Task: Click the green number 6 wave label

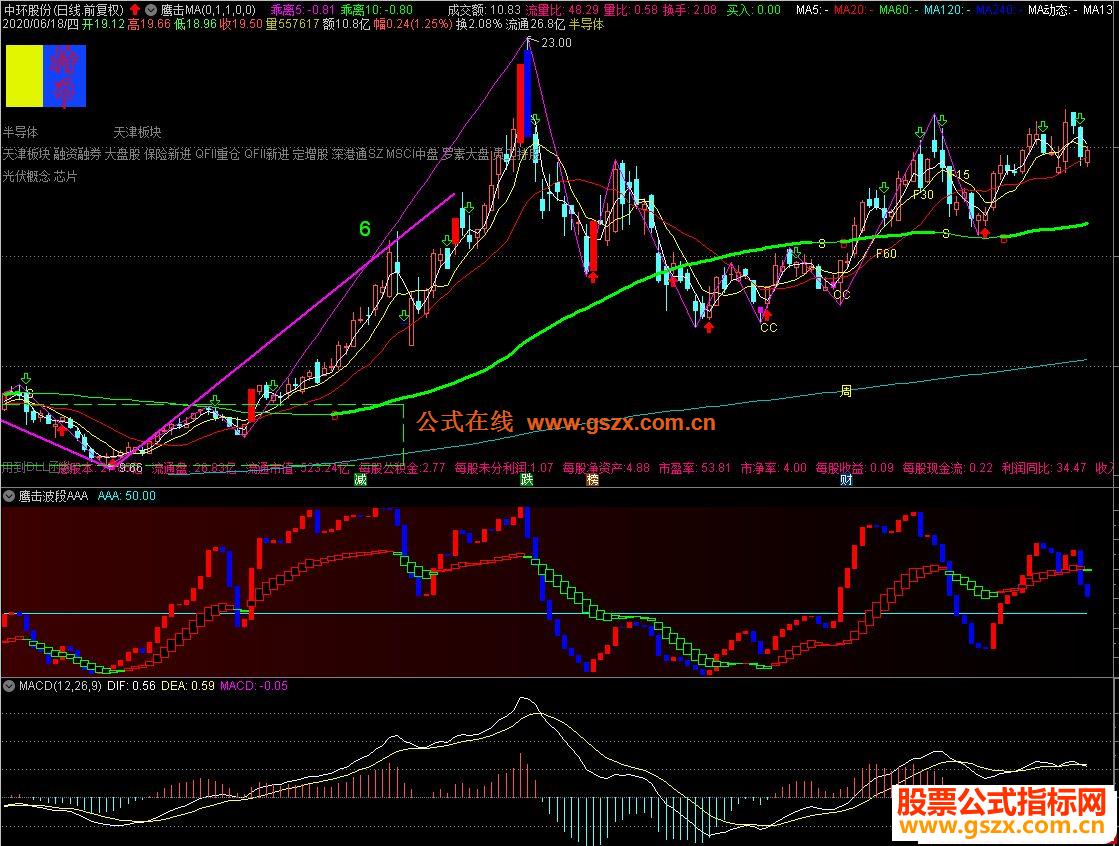Action: [365, 228]
